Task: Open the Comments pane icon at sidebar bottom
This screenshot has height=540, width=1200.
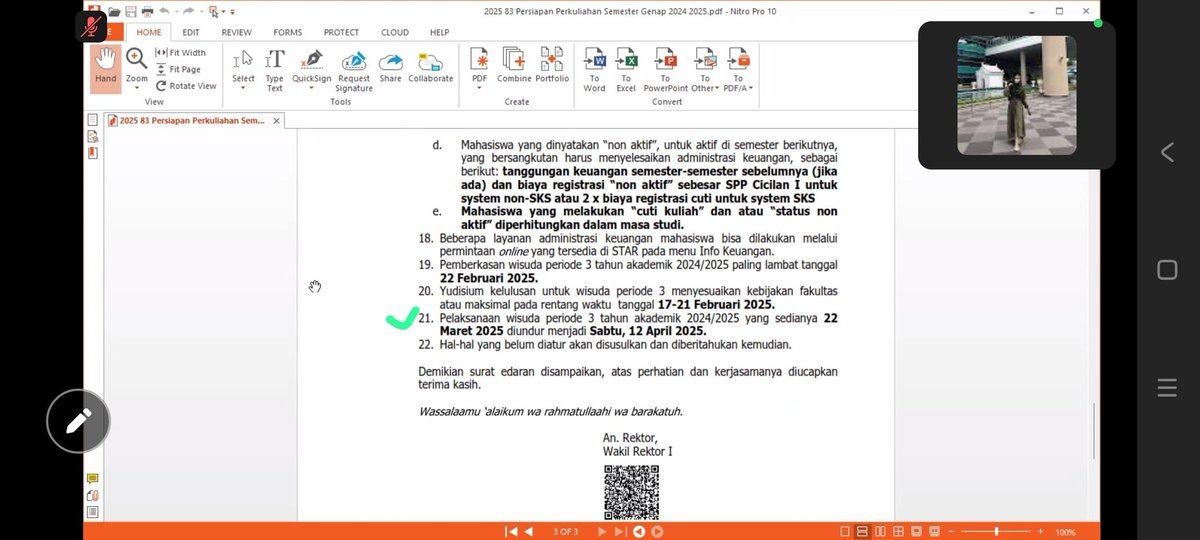Action: [x=93, y=479]
